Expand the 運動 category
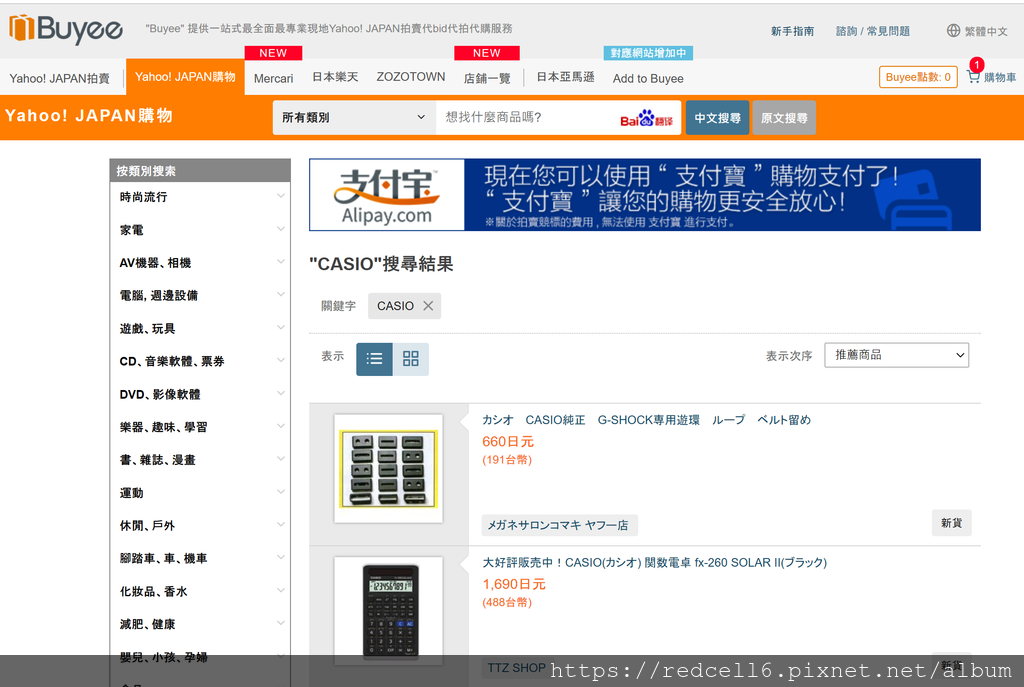Image resolution: width=1024 pixels, height=687 pixels. [200, 493]
